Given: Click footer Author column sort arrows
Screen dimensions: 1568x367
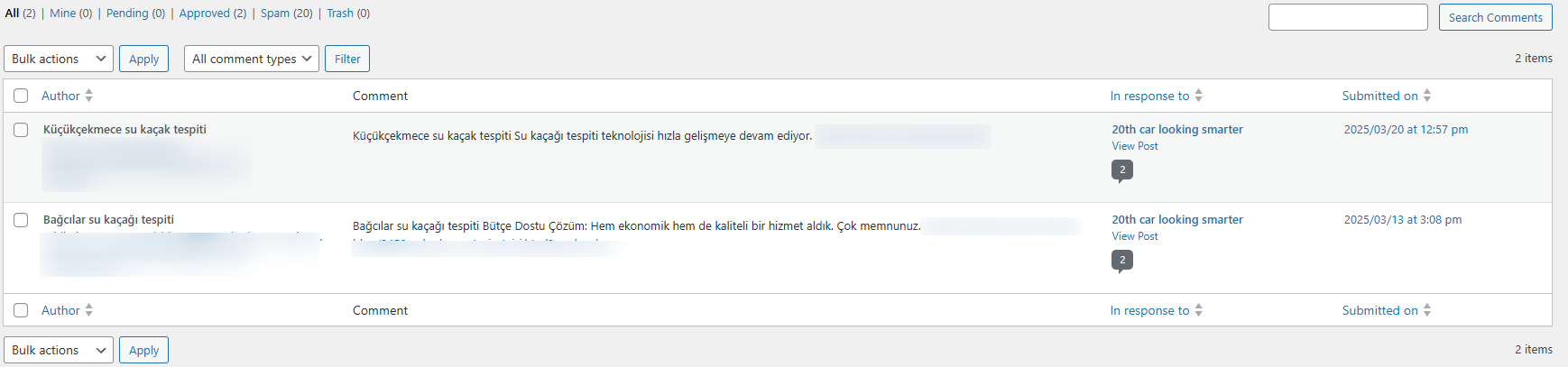Looking at the screenshot, I should [88, 310].
